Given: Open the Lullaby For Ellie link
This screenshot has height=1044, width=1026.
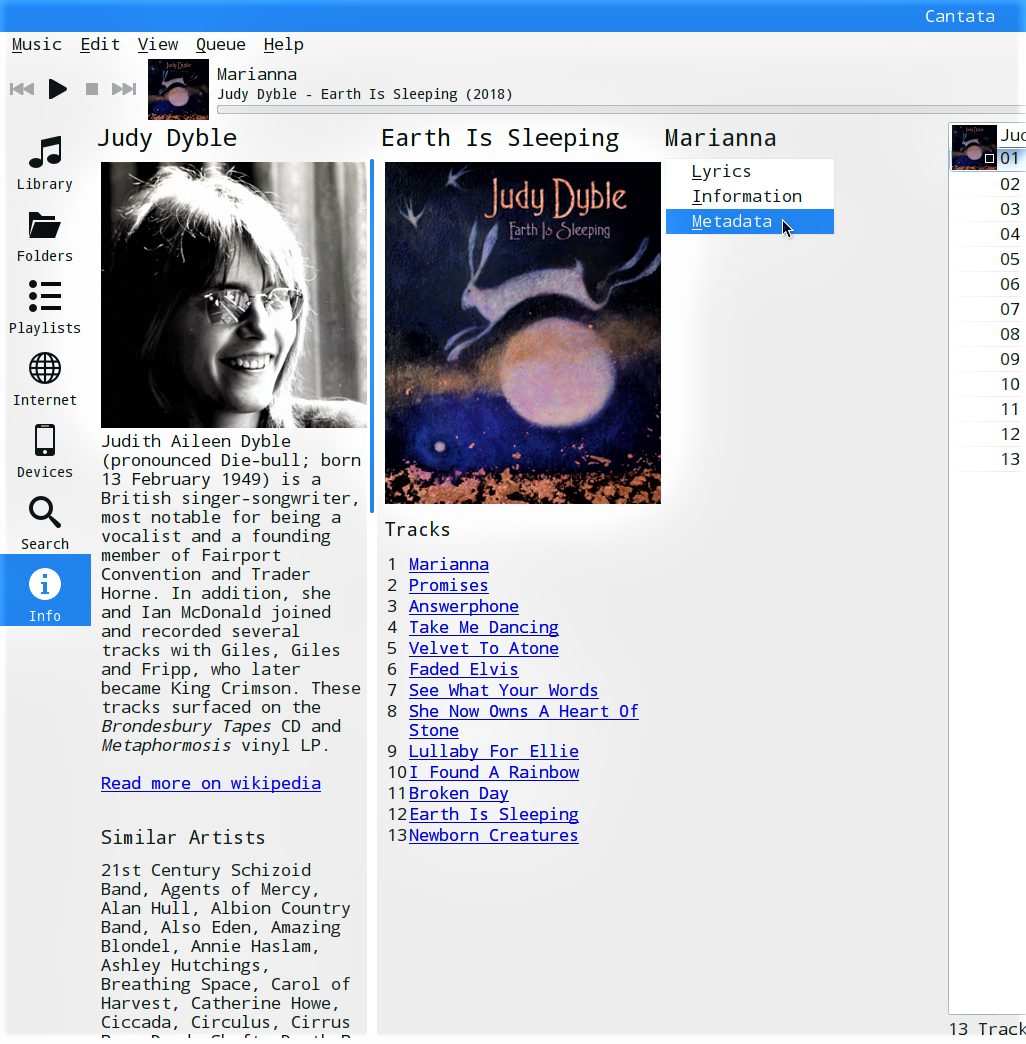Looking at the screenshot, I should 493,751.
